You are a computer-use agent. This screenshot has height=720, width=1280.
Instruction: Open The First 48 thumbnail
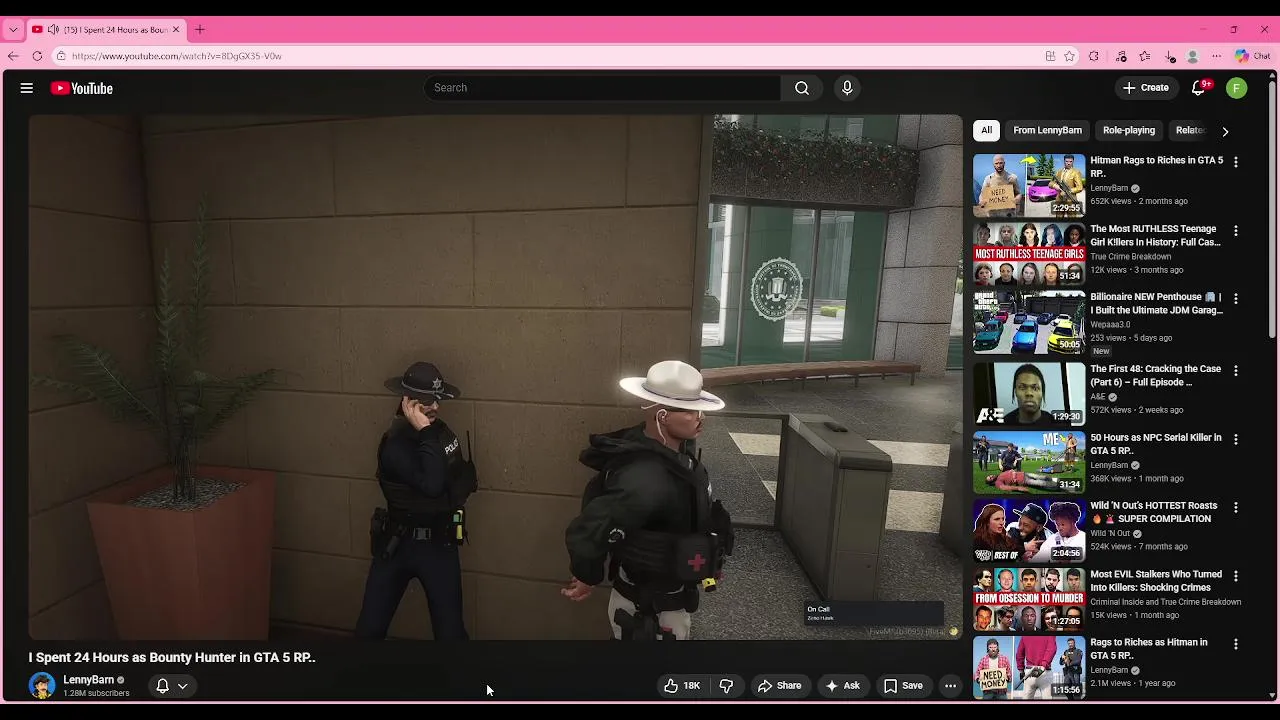click(1029, 394)
